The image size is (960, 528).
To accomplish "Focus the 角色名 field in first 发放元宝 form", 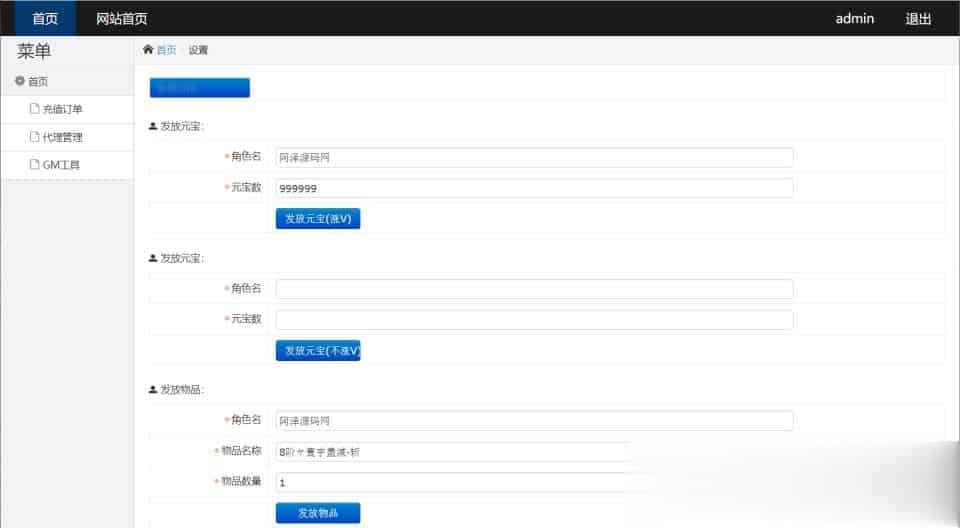I will [x=534, y=157].
